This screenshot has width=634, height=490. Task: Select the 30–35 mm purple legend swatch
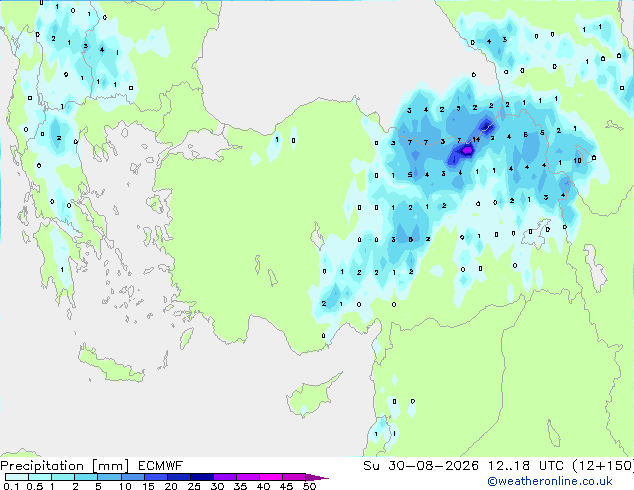click(x=224, y=477)
